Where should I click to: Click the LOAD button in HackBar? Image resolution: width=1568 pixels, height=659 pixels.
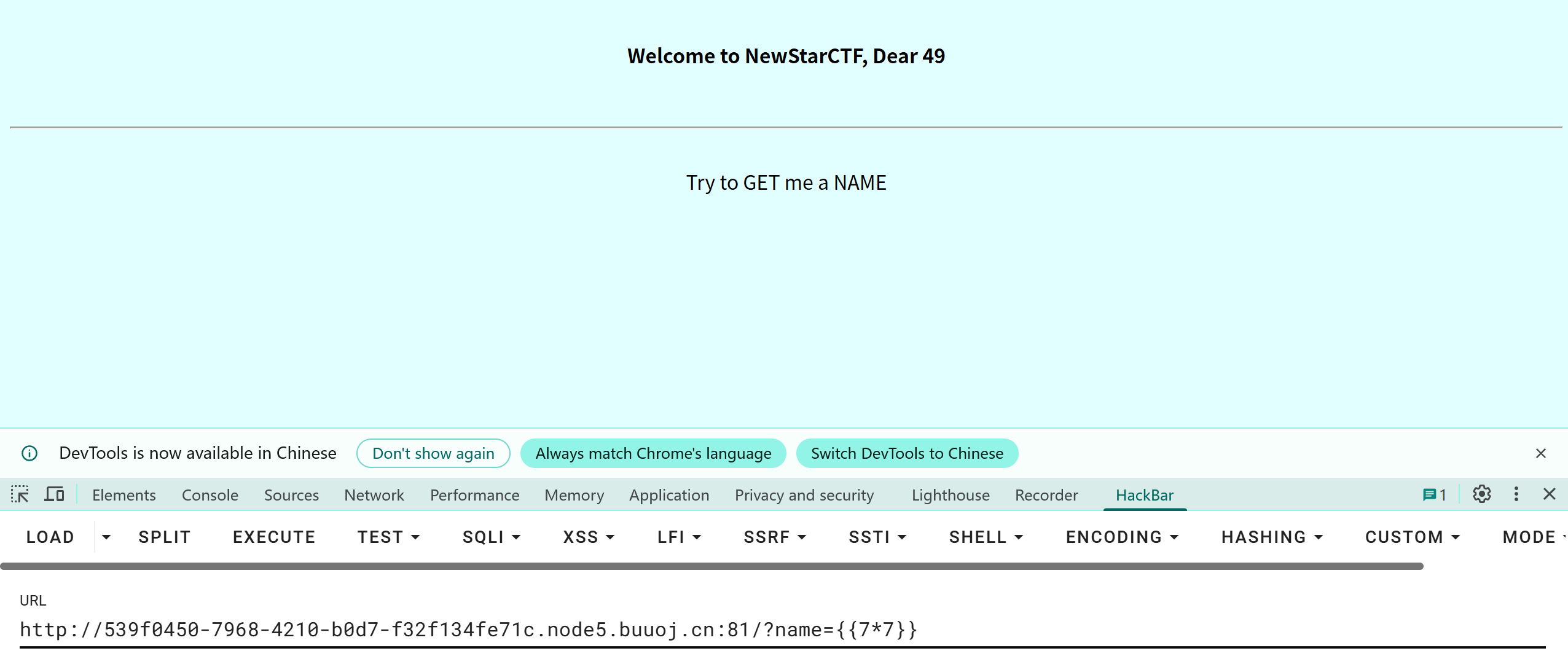[x=50, y=537]
